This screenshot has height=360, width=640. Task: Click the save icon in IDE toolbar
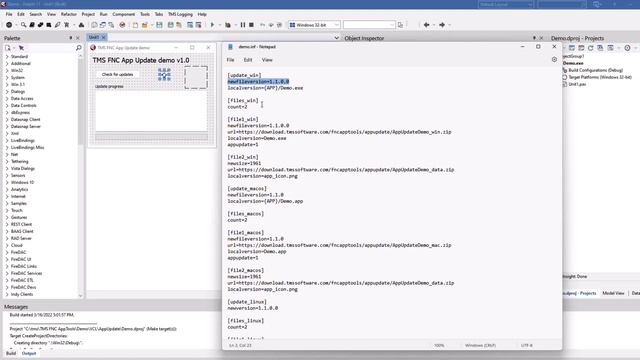point(159,25)
